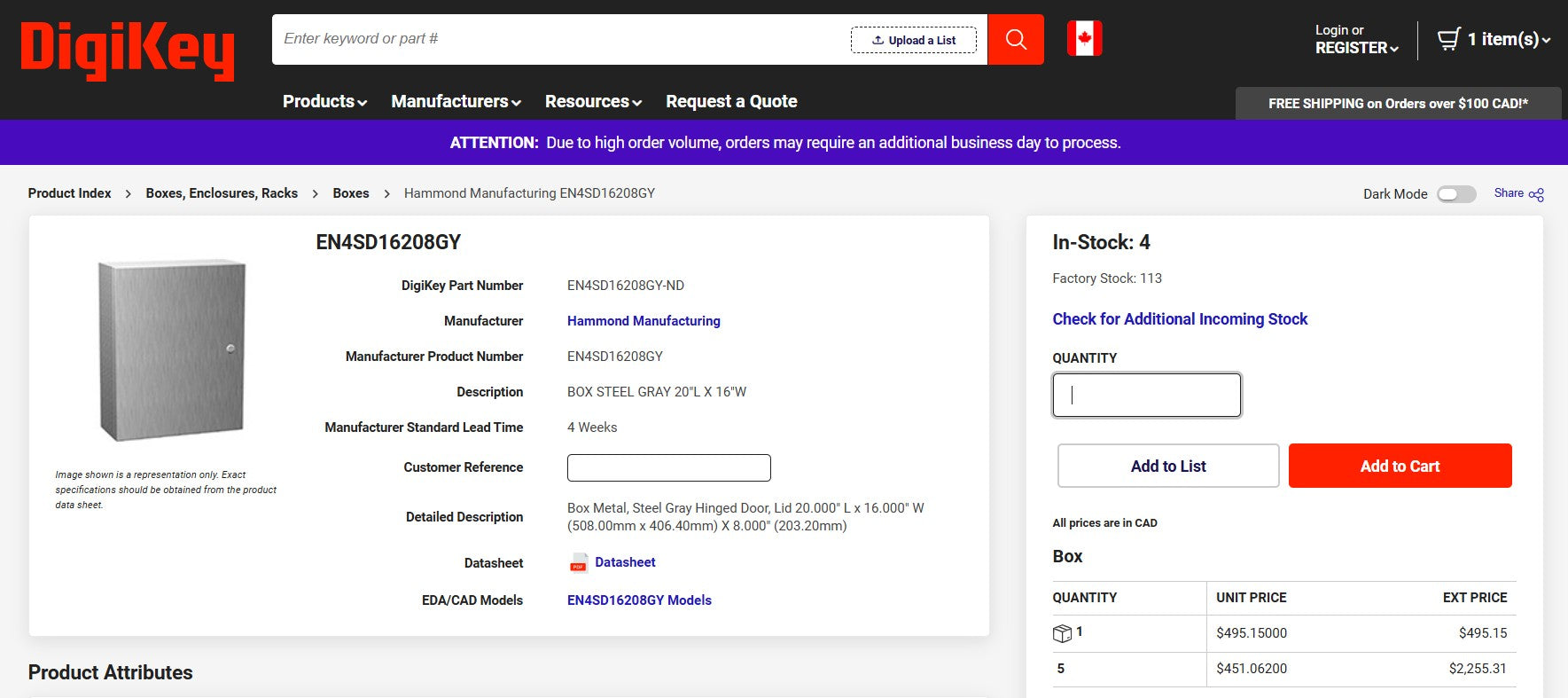The height and width of the screenshot is (698, 1568).
Task: Click the product title EN4SD16208GY heading
Action: pos(388,242)
